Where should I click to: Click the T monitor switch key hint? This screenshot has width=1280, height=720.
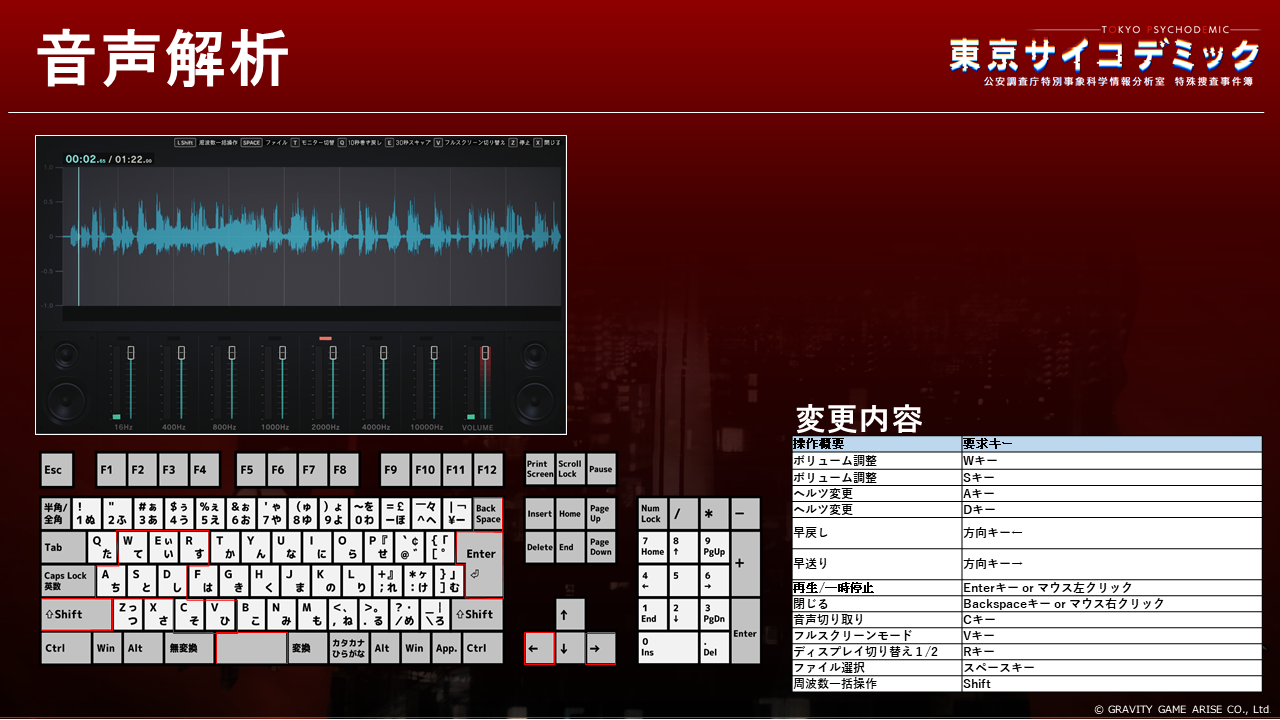[311, 142]
